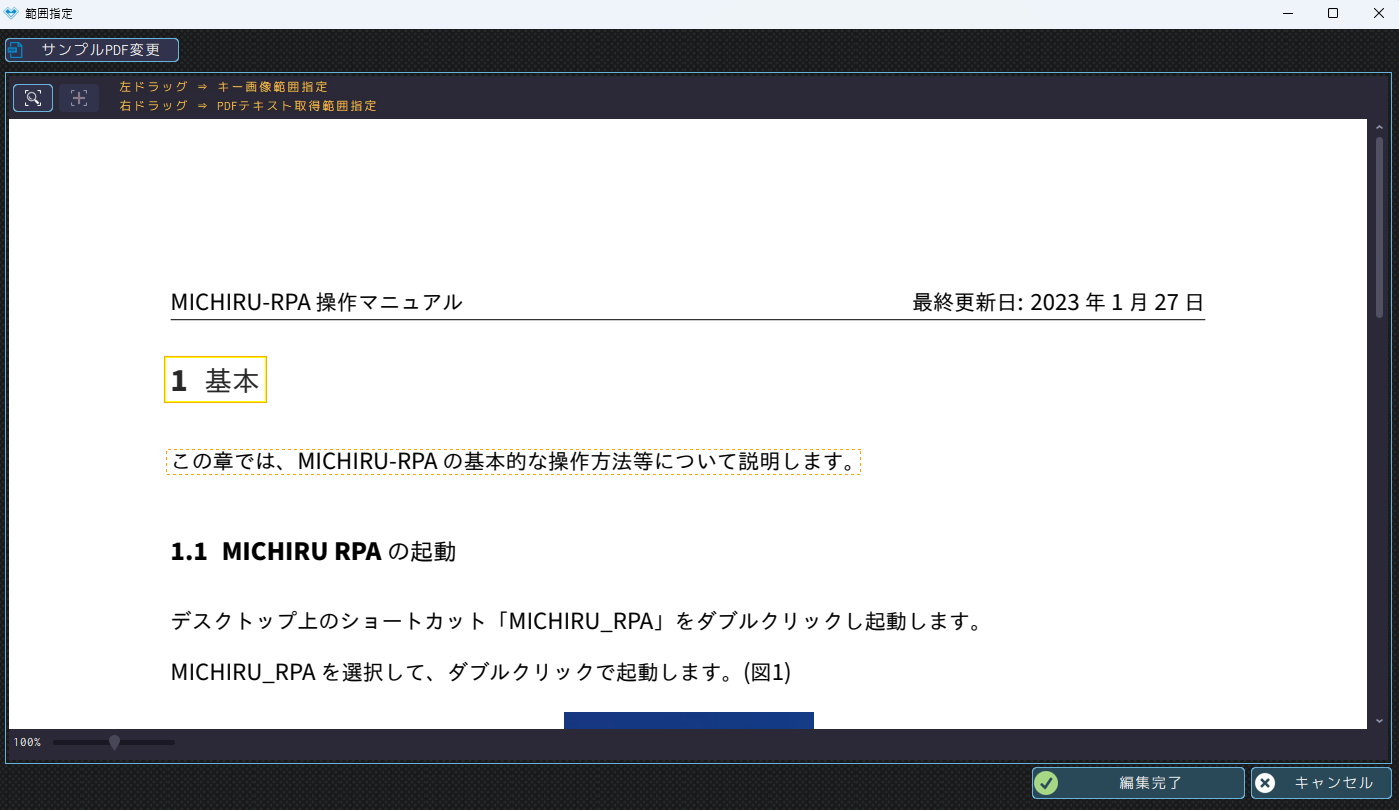Select the magnifier area-select tool
The width and height of the screenshot is (1399, 810).
(x=33, y=98)
